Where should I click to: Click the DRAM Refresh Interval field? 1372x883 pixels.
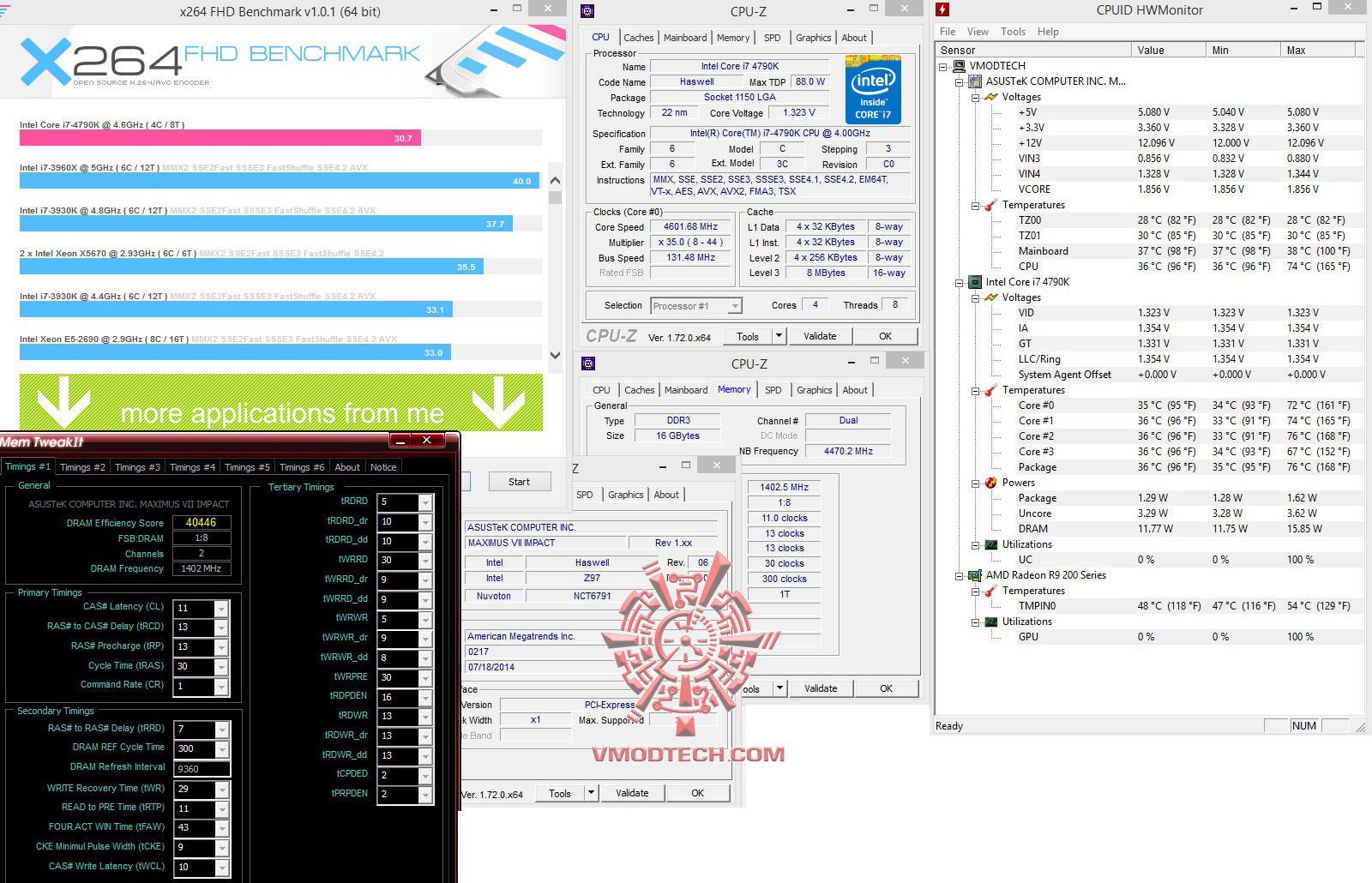click(x=202, y=769)
